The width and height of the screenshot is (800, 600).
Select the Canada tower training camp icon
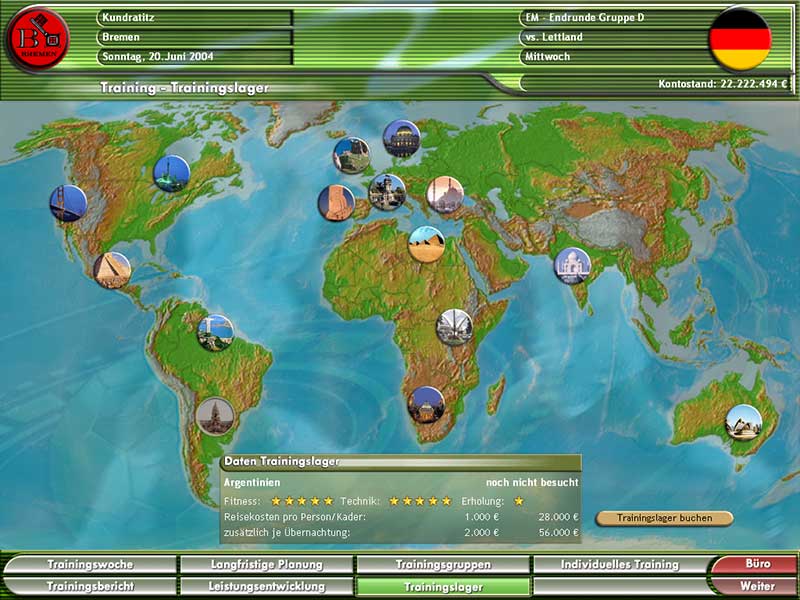click(171, 173)
